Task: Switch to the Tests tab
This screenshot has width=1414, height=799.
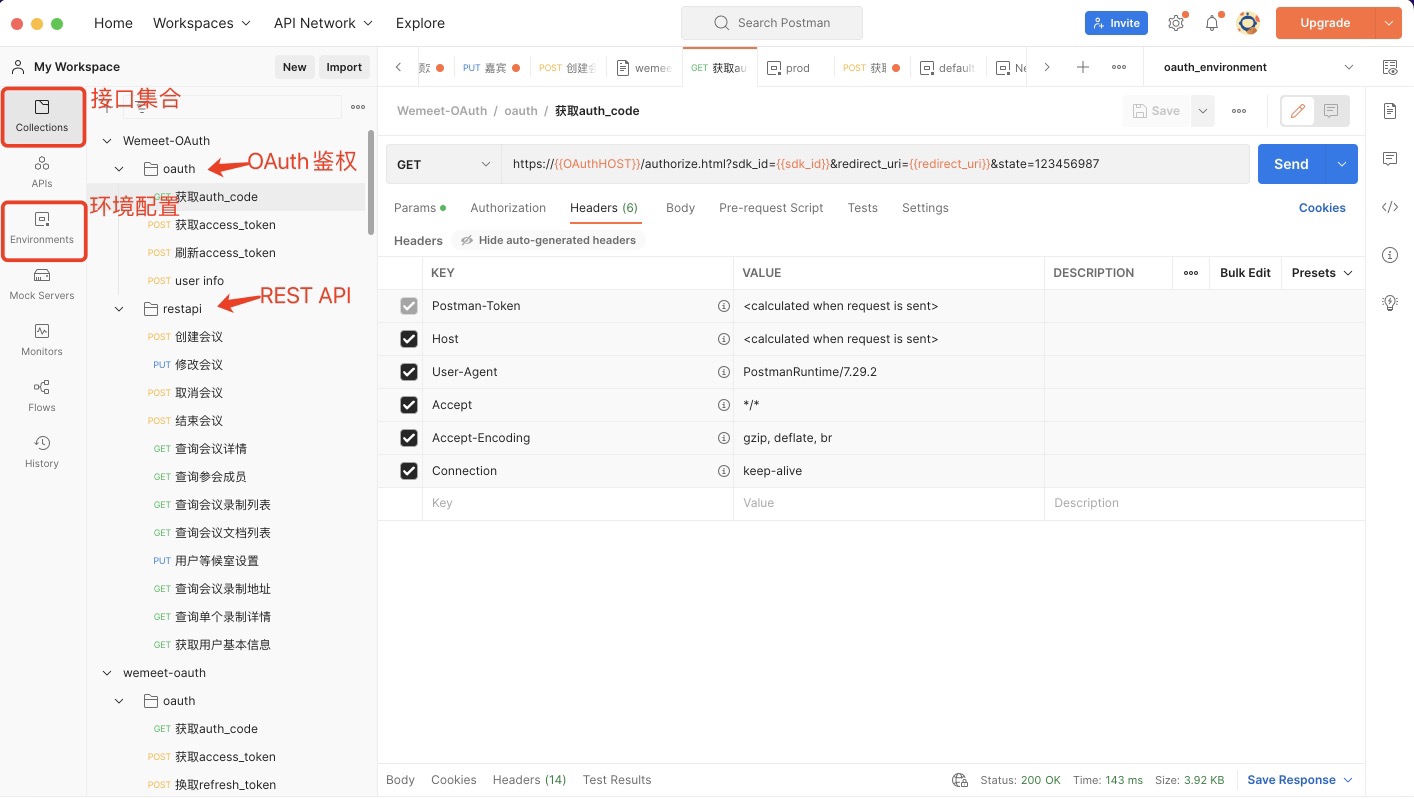Action: tap(862, 208)
